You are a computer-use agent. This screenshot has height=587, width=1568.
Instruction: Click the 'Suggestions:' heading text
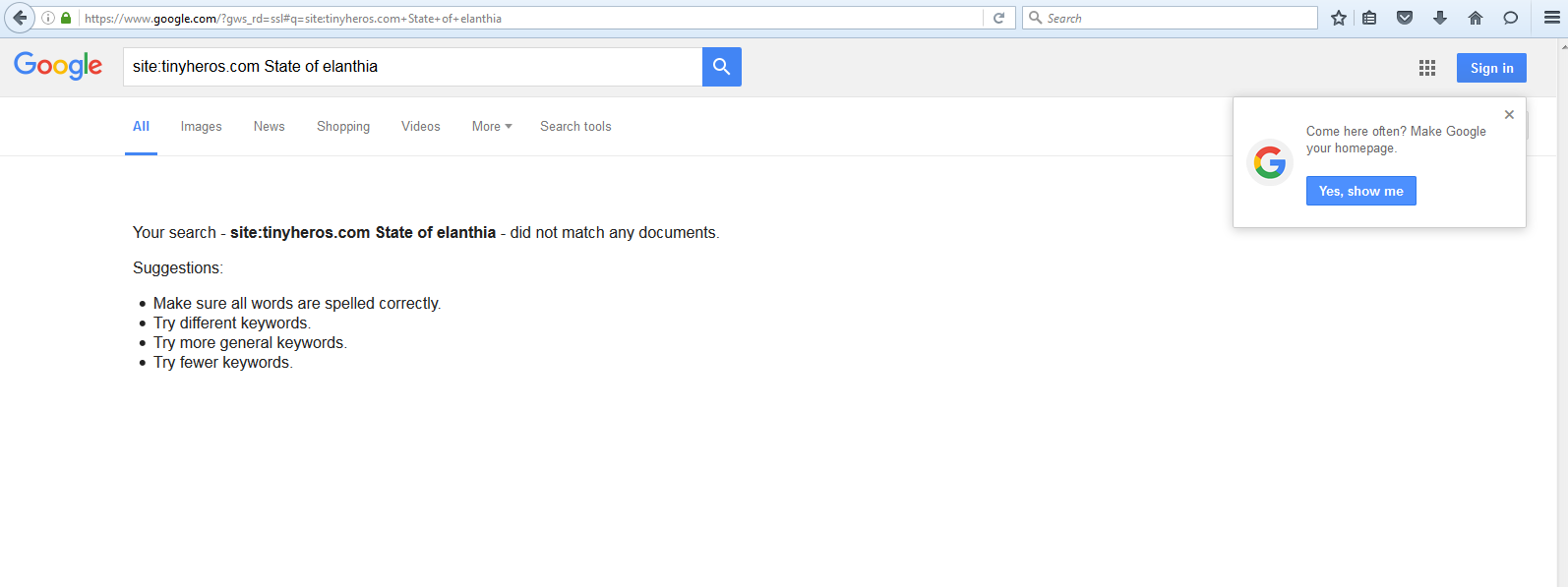pyautogui.click(x=178, y=267)
